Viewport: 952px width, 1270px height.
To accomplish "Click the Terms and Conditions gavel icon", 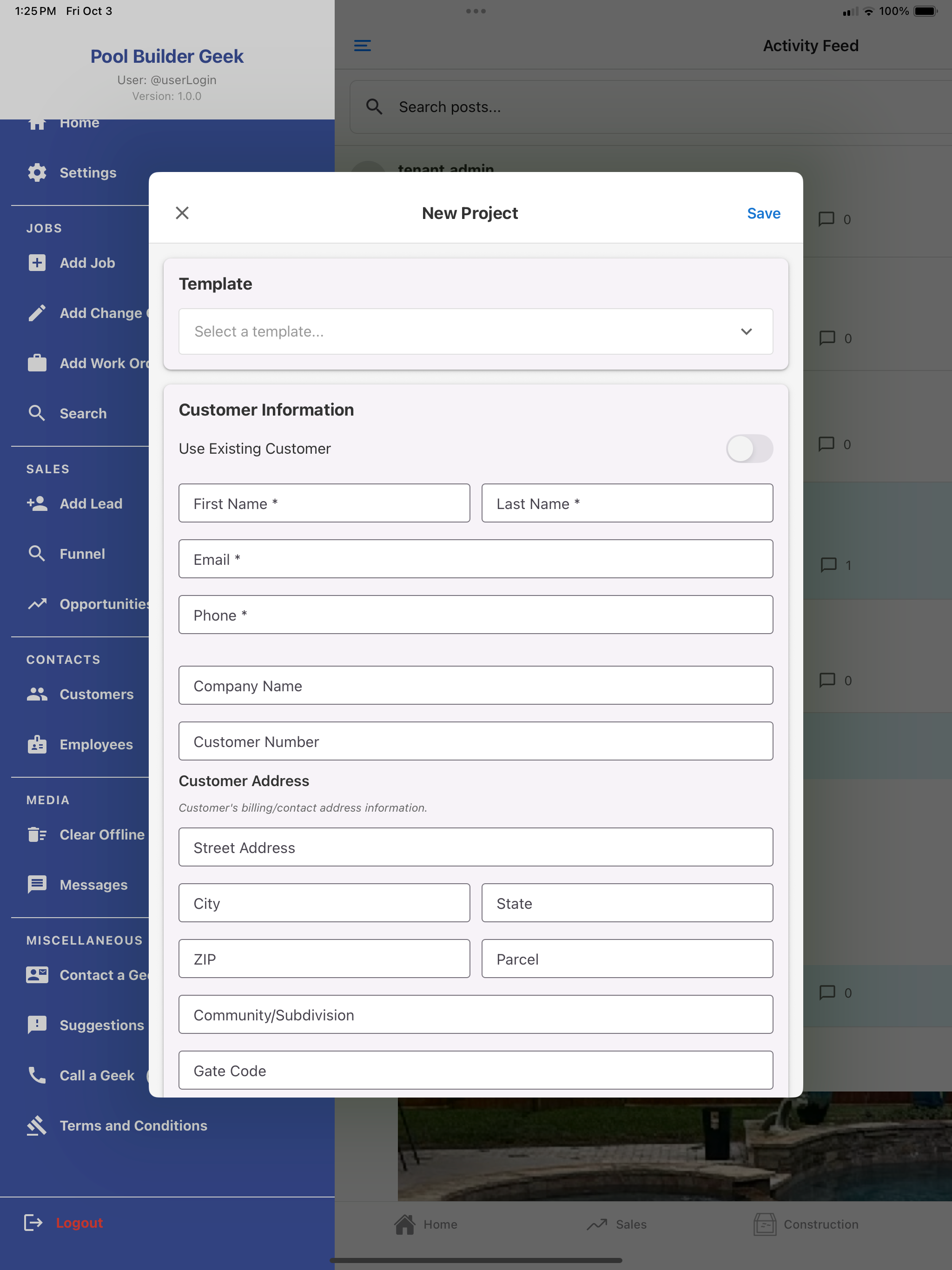I will [37, 1125].
